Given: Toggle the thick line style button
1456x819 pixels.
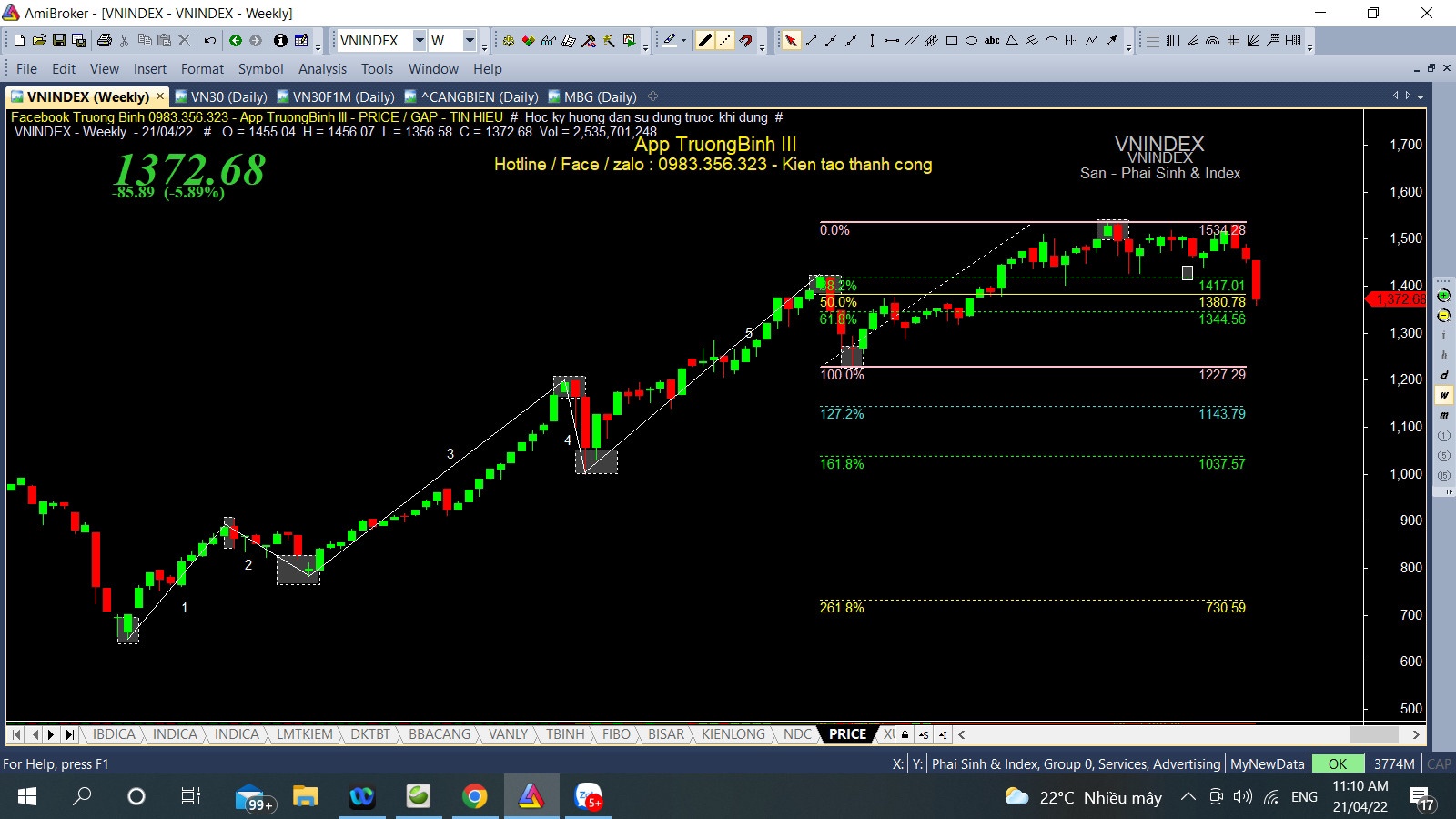Looking at the screenshot, I should [704, 40].
